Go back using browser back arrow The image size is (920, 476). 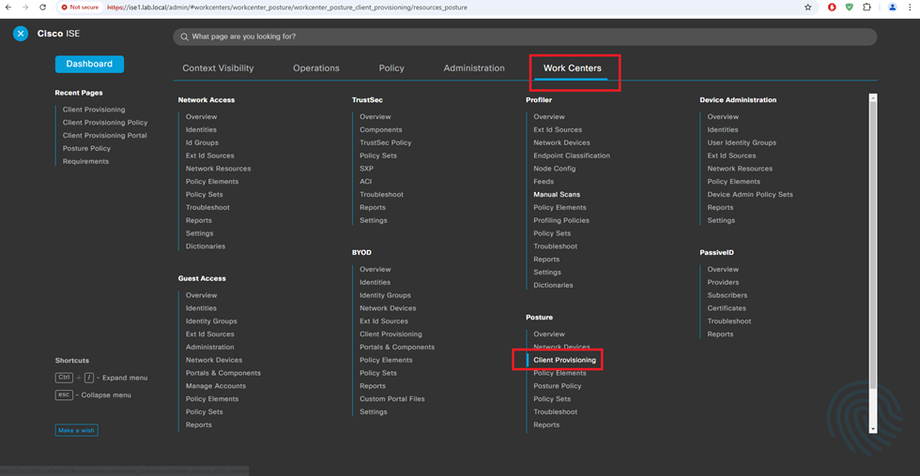[8, 8]
